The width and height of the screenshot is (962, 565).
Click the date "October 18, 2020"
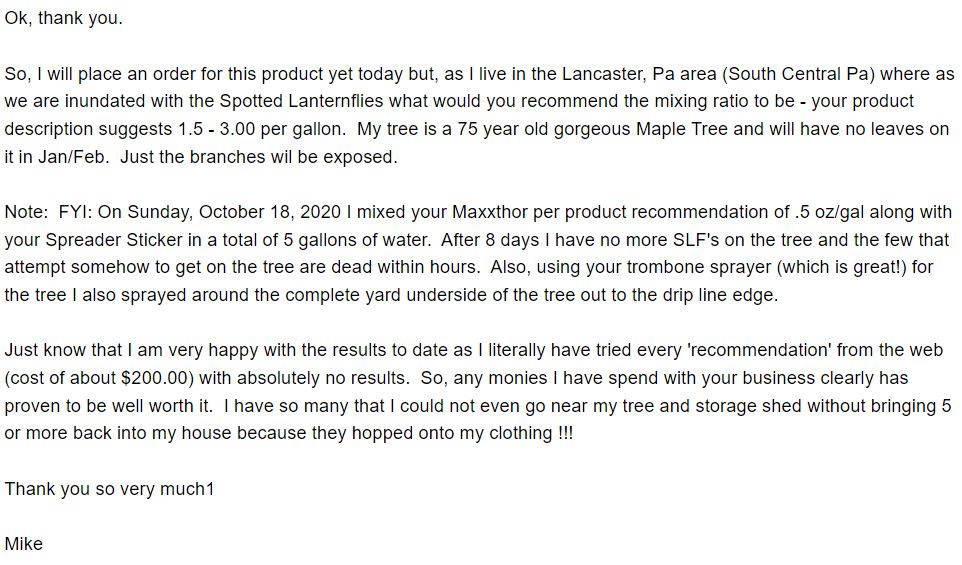tap(270, 212)
